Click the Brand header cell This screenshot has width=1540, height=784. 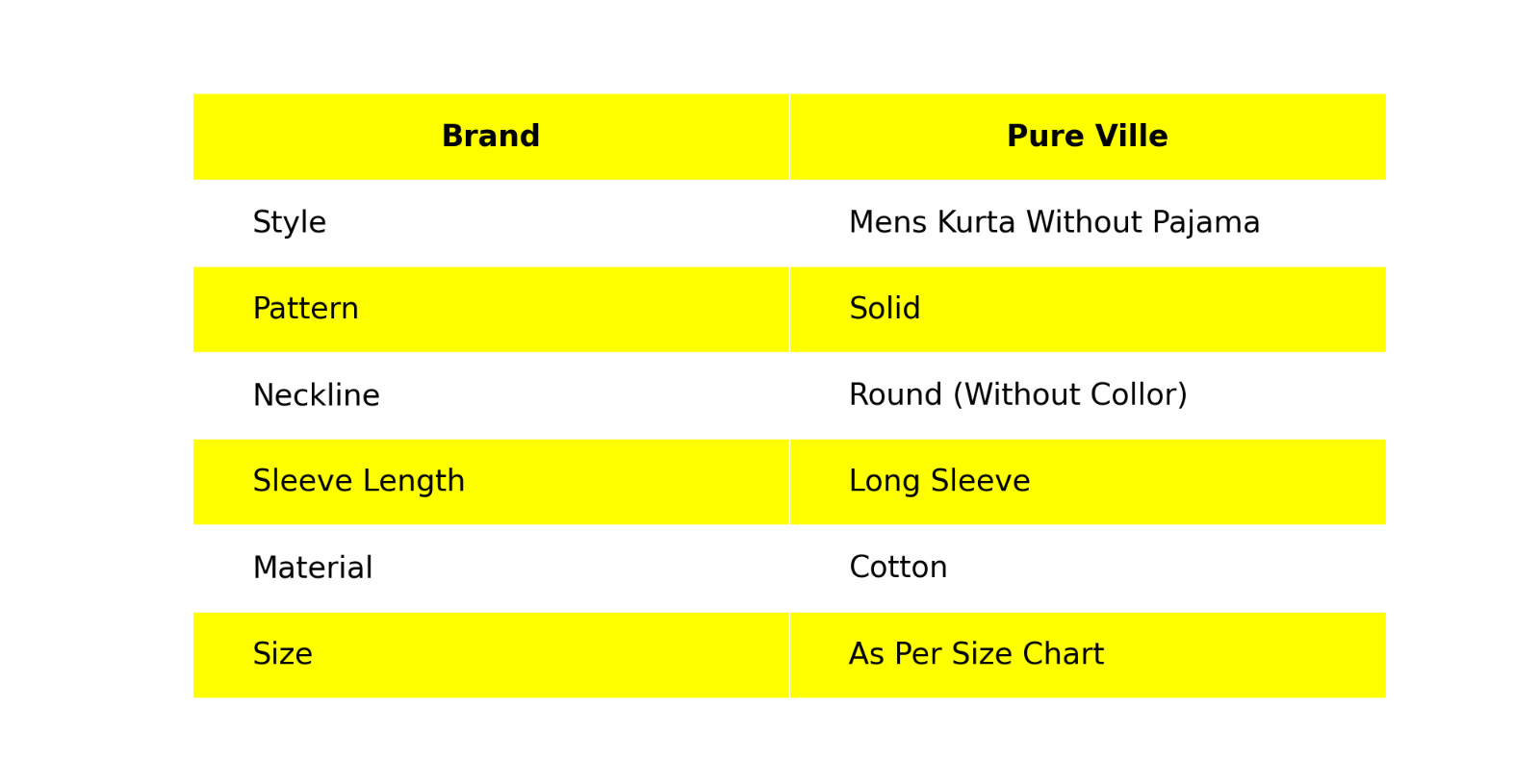point(490,137)
